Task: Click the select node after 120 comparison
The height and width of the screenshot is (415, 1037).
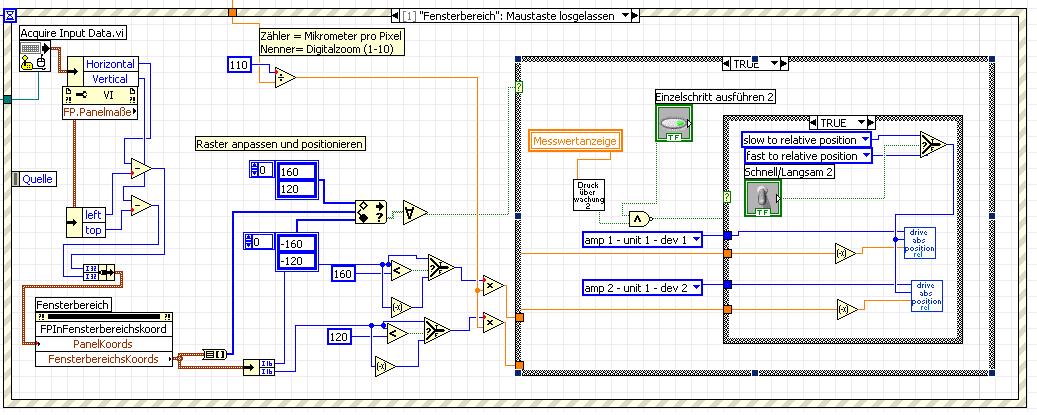Action: [x=436, y=330]
